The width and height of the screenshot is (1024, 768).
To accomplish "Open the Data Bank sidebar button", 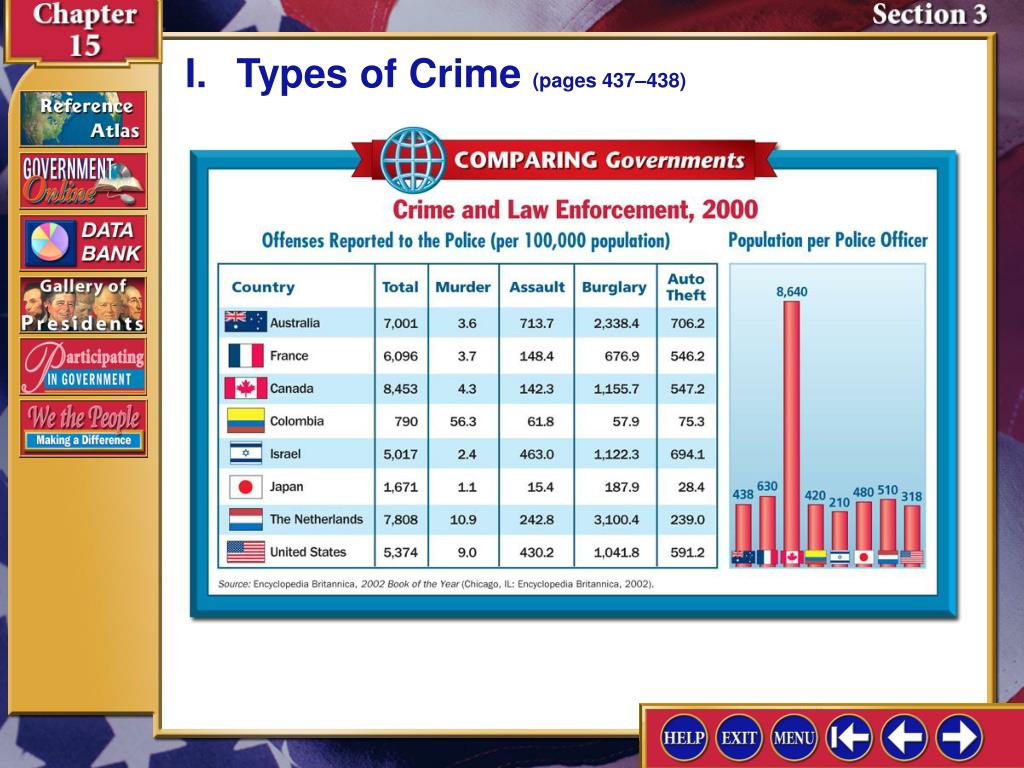I will pyautogui.click(x=83, y=242).
